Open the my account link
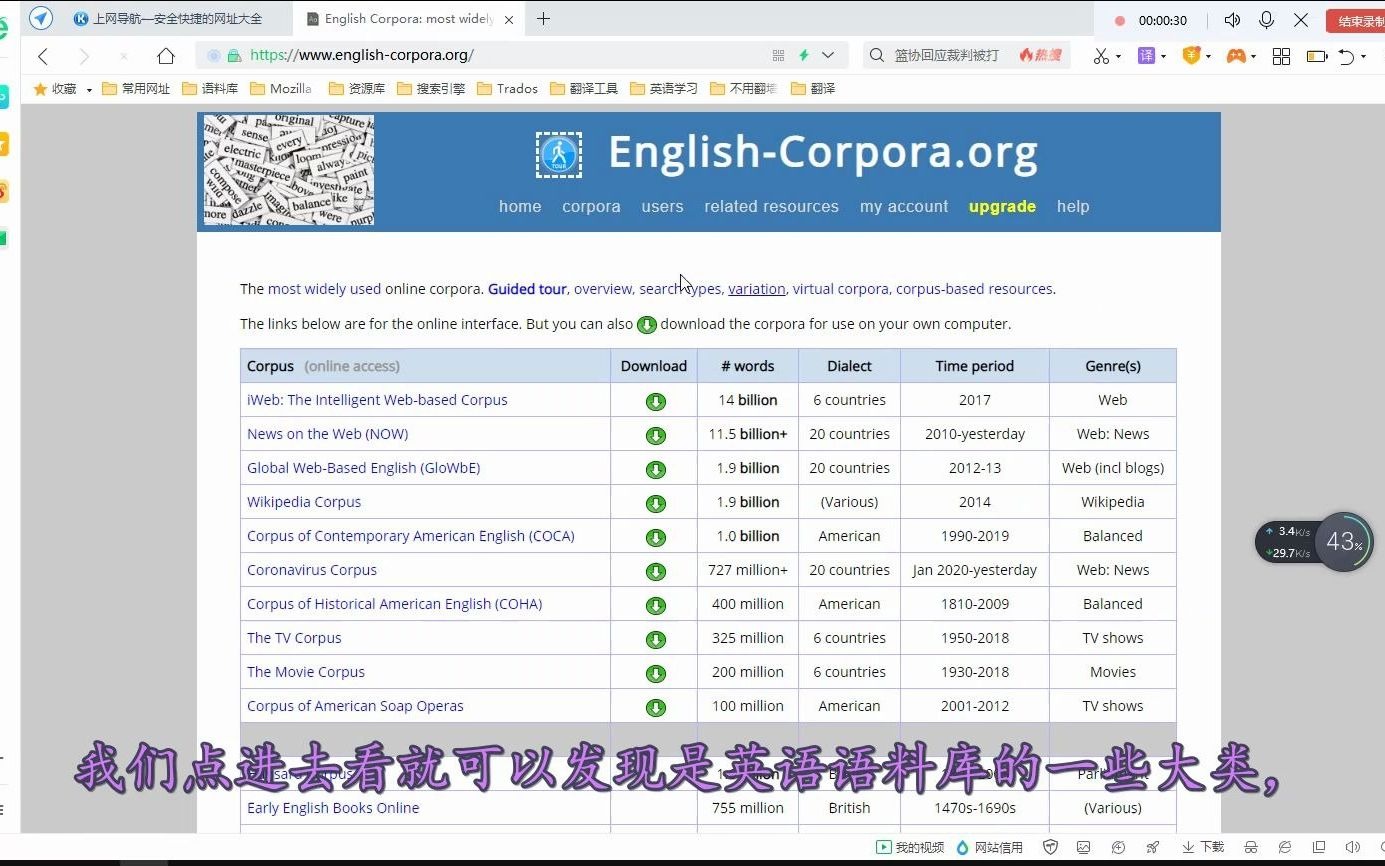The height and width of the screenshot is (866, 1385). tap(904, 206)
